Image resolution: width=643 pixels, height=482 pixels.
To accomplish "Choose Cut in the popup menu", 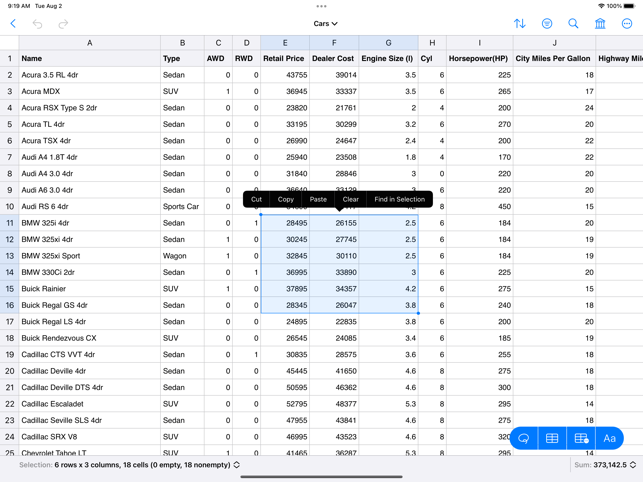I will pyautogui.click(x=256, y=199).
